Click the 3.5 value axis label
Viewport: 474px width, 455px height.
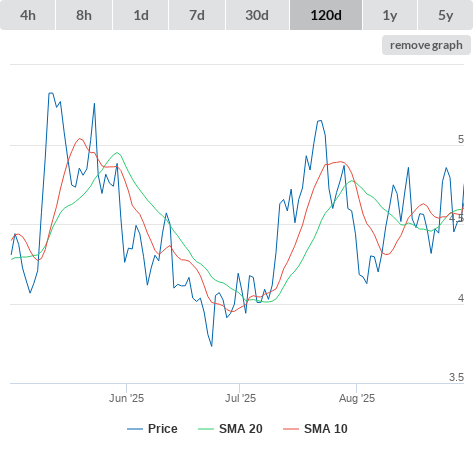[456, 377]
